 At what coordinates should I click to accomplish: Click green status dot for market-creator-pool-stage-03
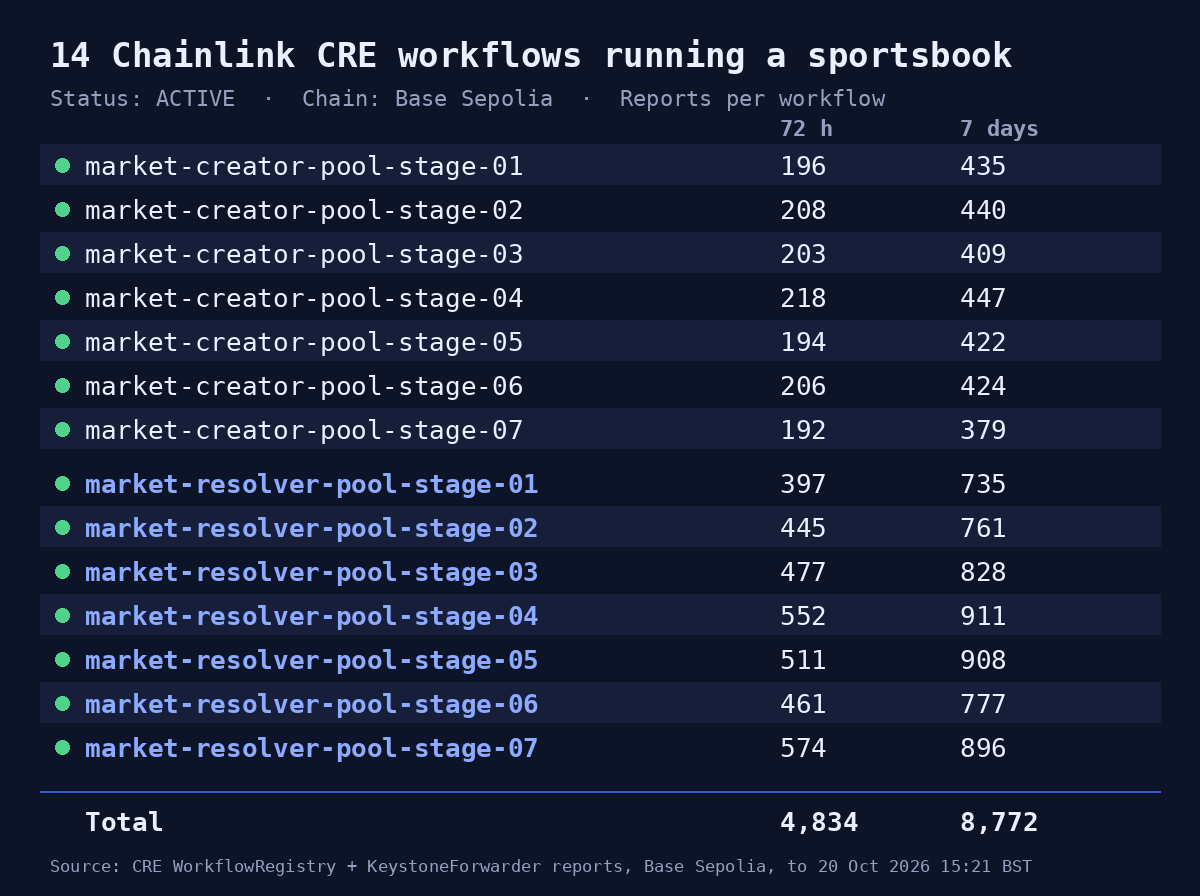pyautogui.click(x=62, y=253)
